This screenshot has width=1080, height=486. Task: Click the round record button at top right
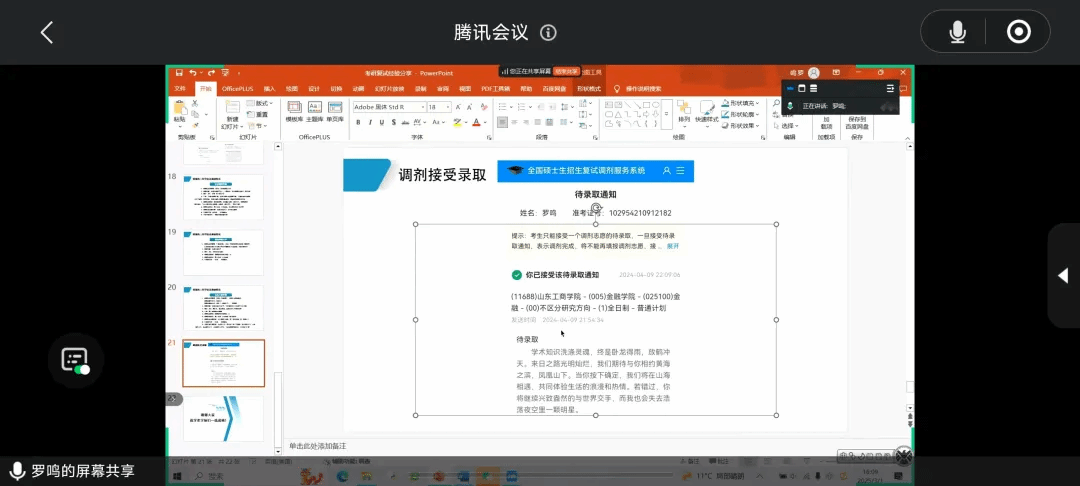(1018, 33)
